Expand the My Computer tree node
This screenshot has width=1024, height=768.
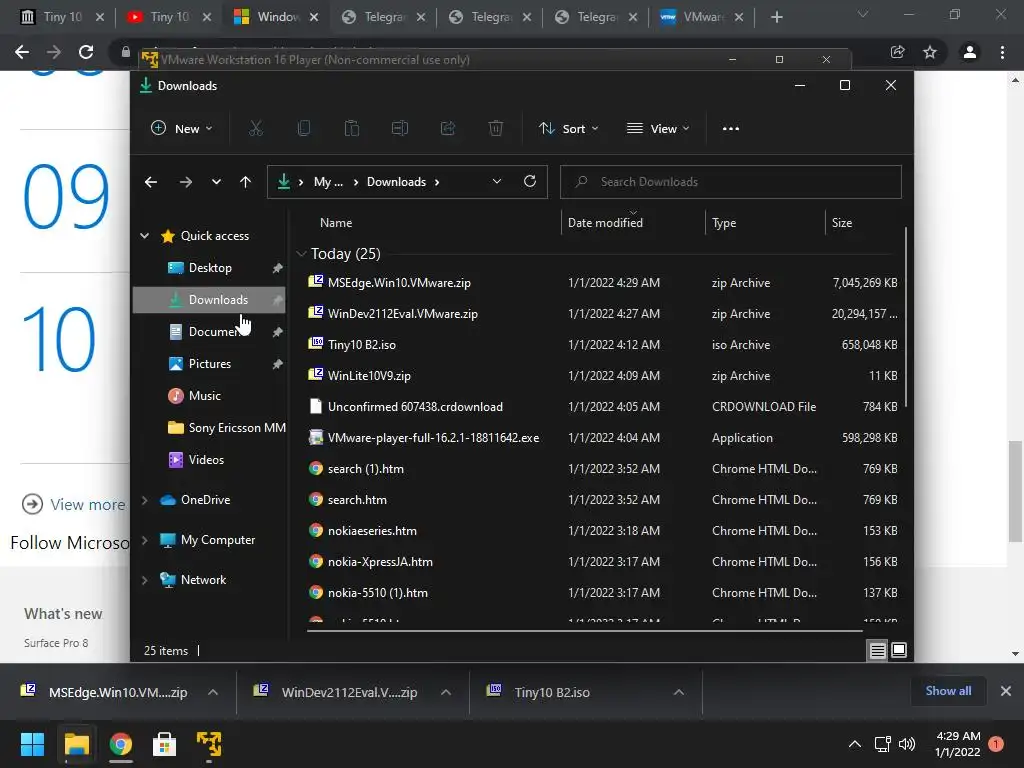[x=144, y=540]
